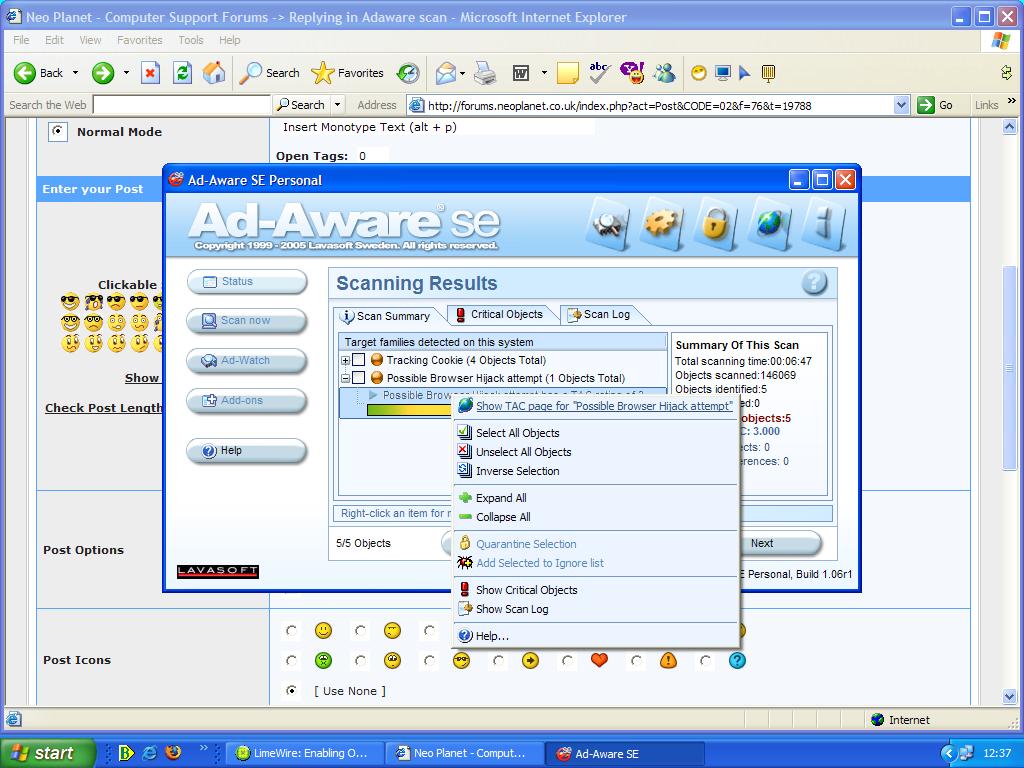
Task: Select the Normal Mode radio button
Action: pyautogui.click(x=57, y=131)
